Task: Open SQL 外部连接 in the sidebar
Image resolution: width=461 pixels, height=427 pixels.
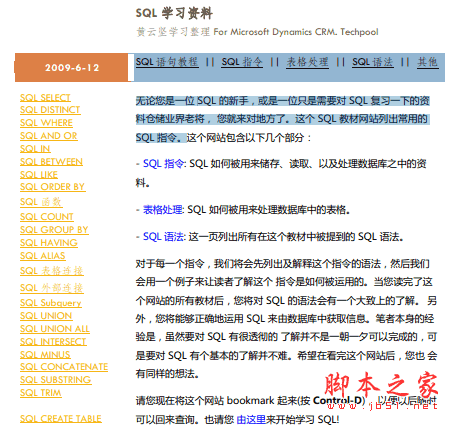Action: (x=52, y=288)
